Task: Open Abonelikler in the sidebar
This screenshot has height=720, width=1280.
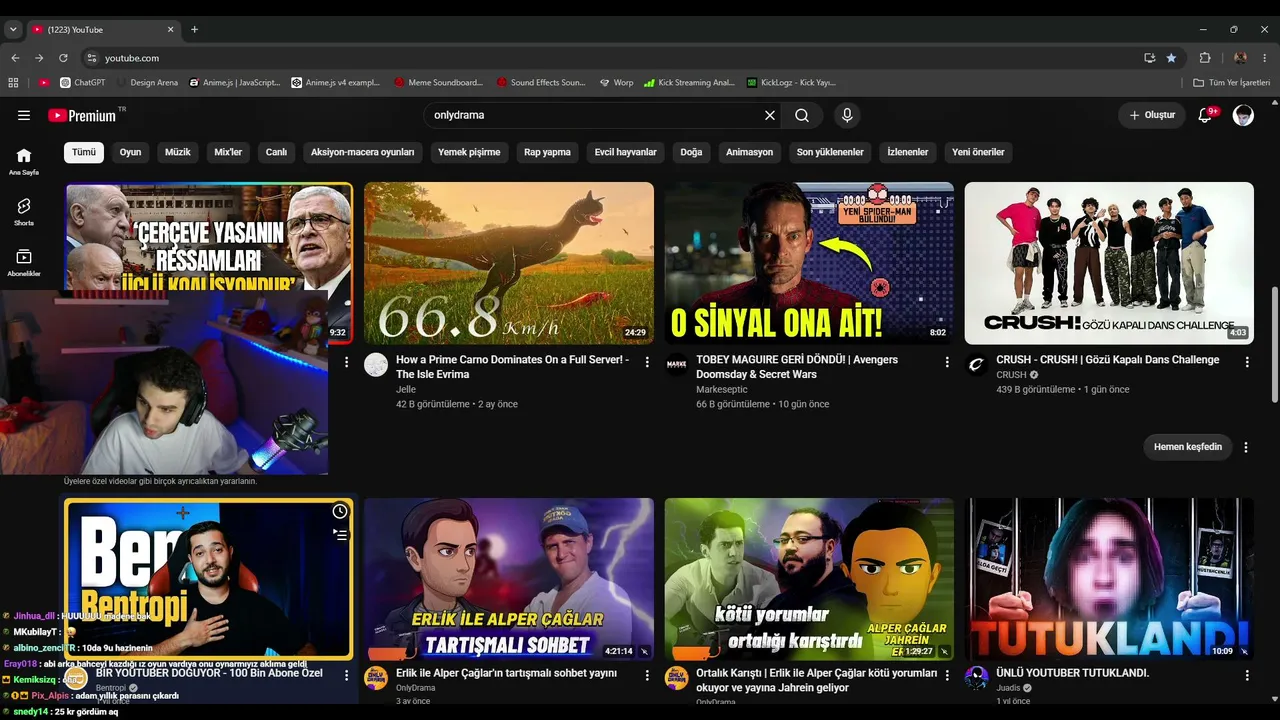Action: click(24, 262)
